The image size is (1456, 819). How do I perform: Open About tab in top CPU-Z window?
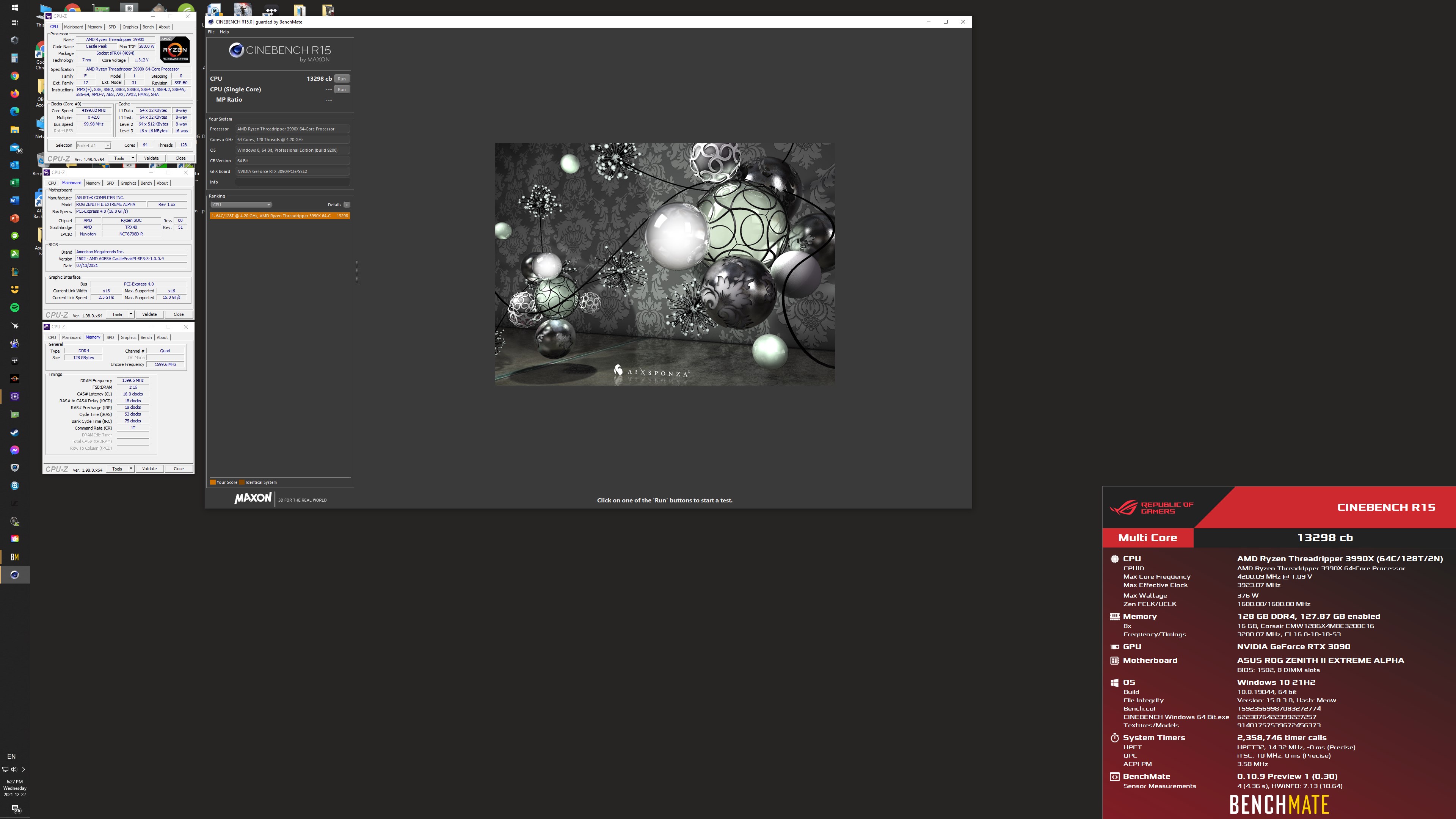point(164,27)
